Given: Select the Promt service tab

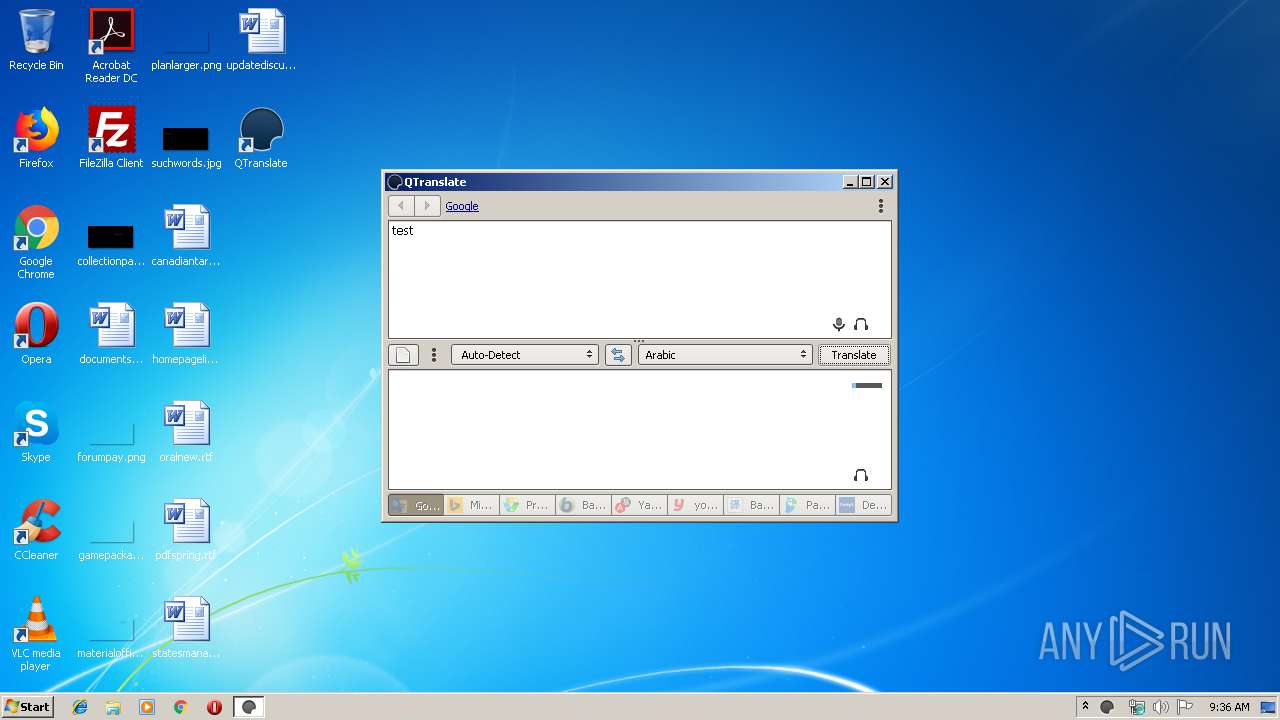Looking at the screenshot, I should tap(528, 505).
